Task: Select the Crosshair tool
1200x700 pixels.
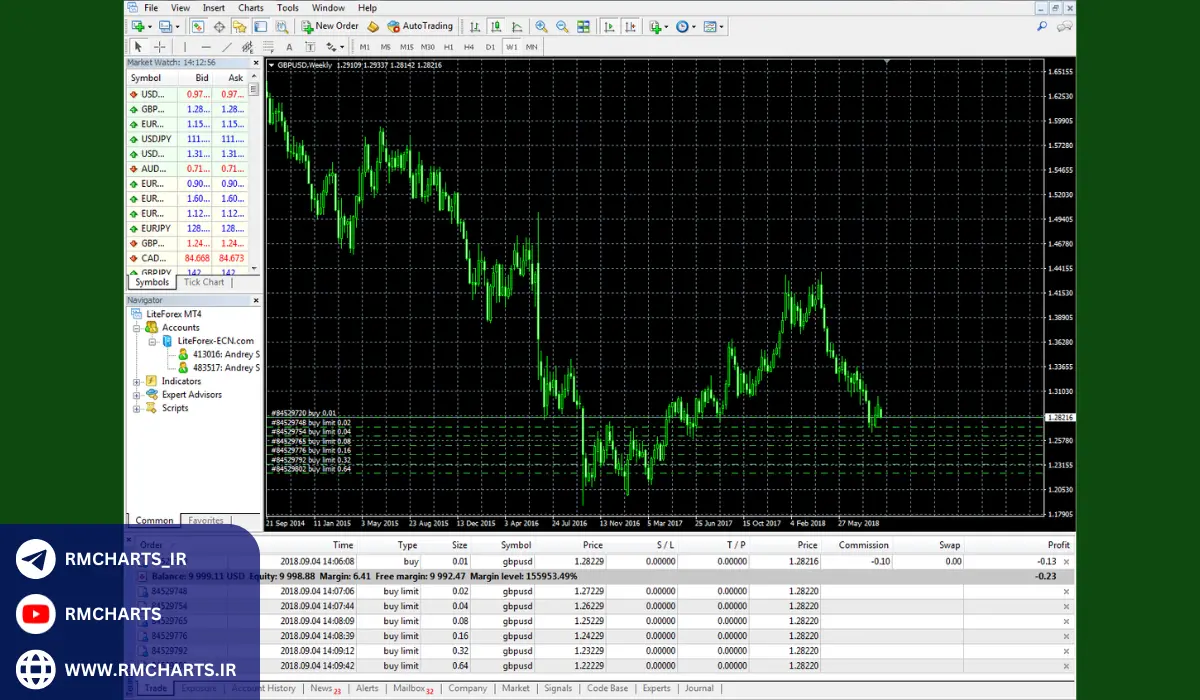Action: (160, 47)
